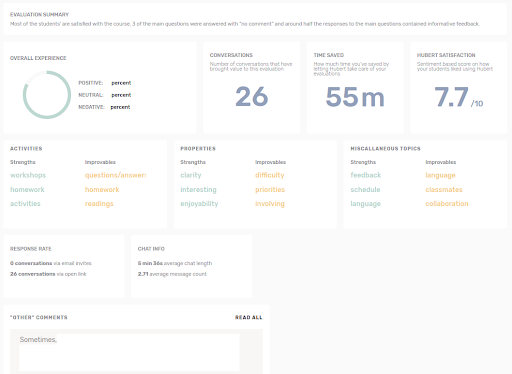This screenshot has width=512, height=374.
Task: Click the "OTHER" COMMENTS heading
Action: [x=39, y=317]
